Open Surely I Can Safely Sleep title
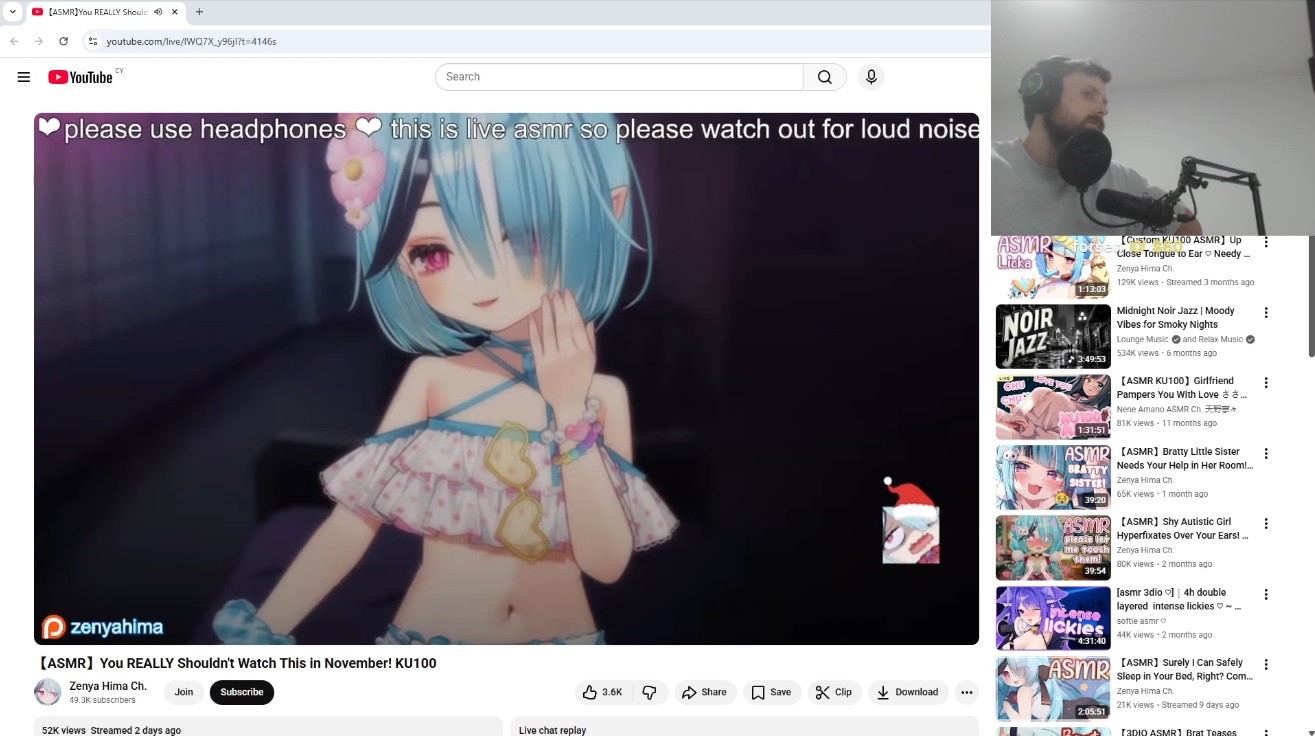Image resolution: width=1315 pixels, height=736 pixels. (1185, 670)
